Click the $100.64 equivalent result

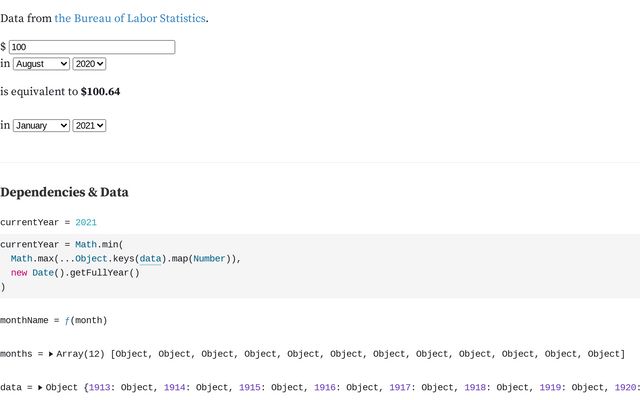[x=100, y=91]
